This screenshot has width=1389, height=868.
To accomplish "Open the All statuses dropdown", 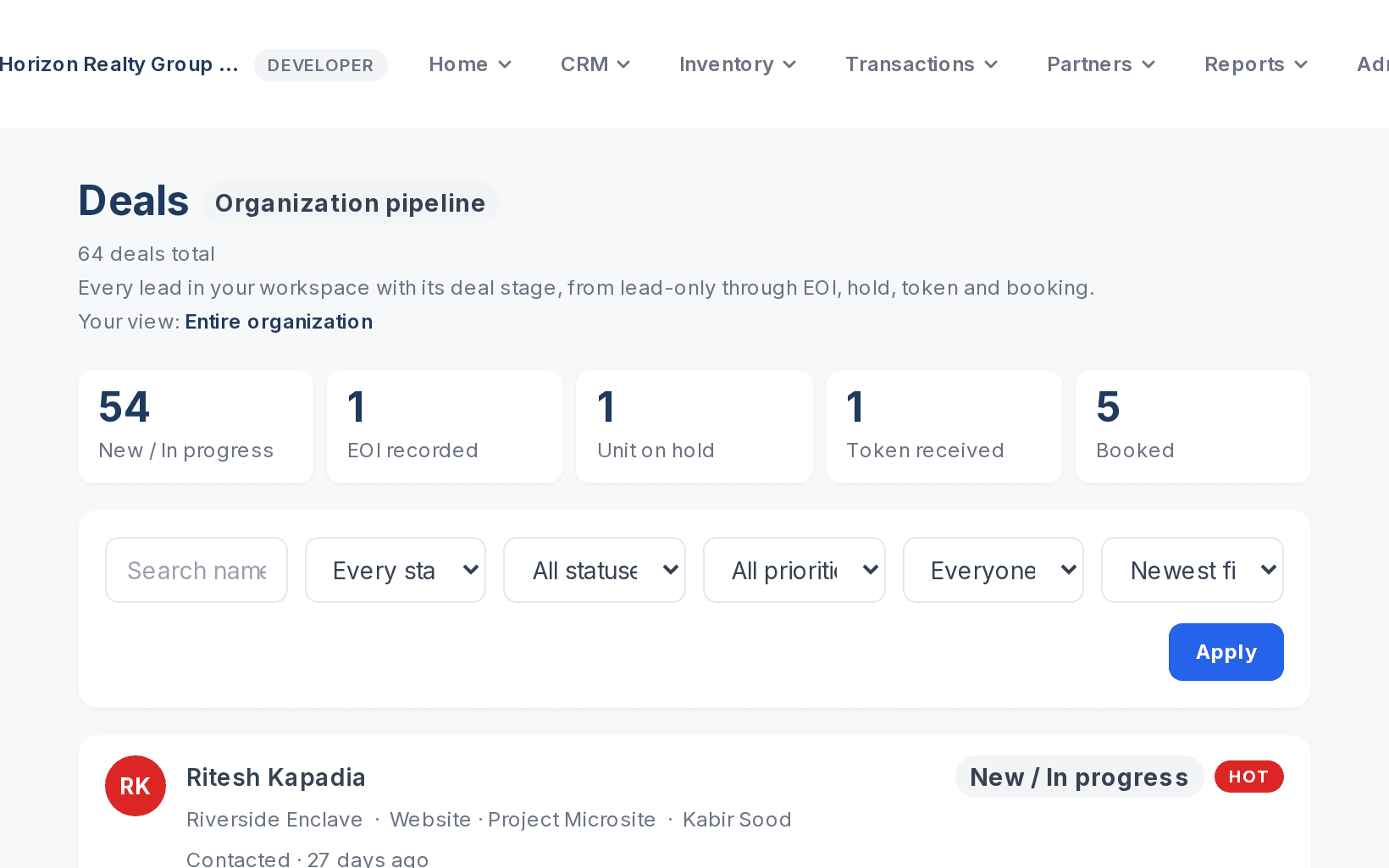I will pos(595,570).
